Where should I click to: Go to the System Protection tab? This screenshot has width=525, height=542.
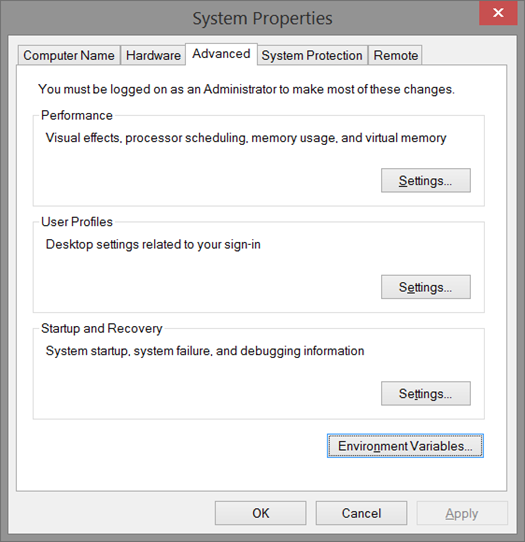click(x=312, y=55)
